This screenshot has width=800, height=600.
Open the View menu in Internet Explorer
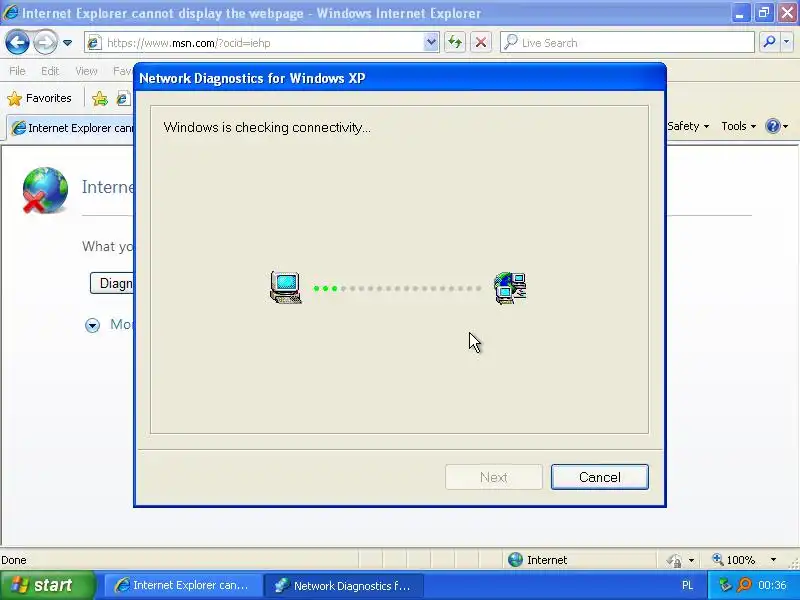[x=86, y=71]
